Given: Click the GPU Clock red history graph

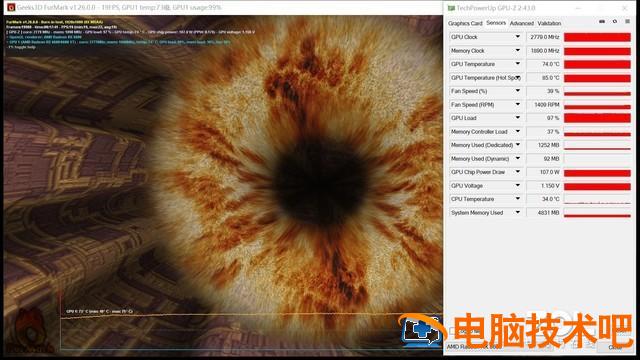Looking at the screenshot, I should click(597, 37).
